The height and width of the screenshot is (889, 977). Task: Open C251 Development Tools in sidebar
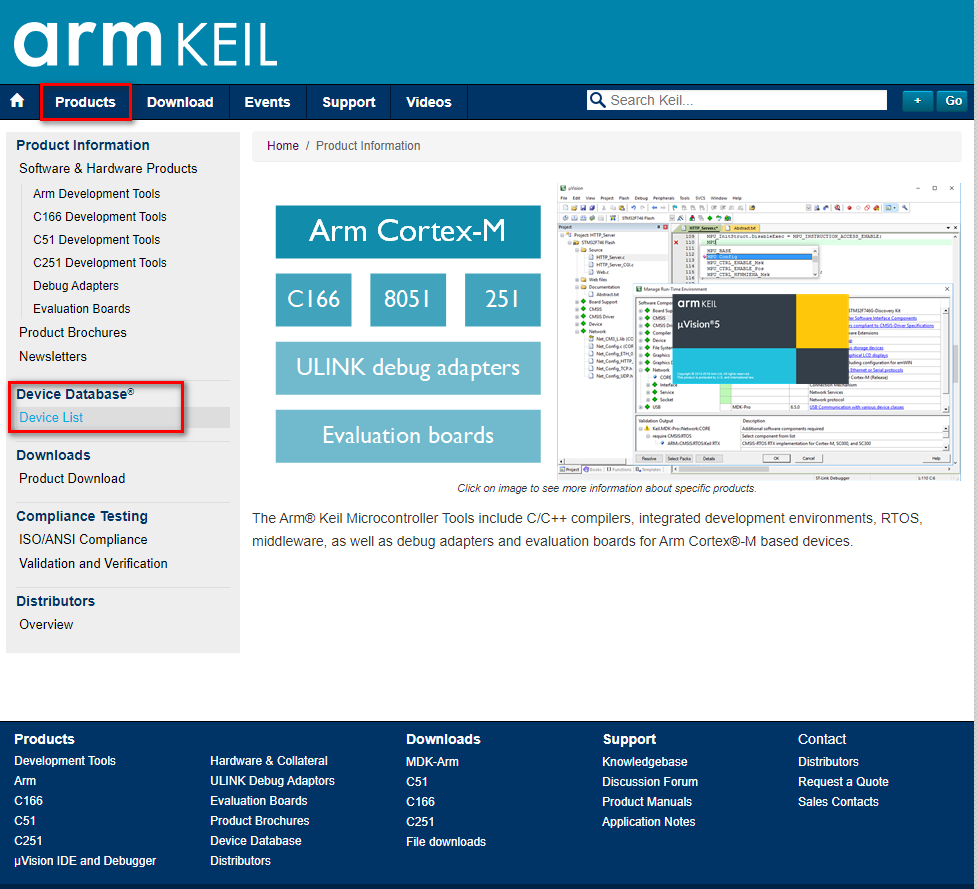pos(100,263)
